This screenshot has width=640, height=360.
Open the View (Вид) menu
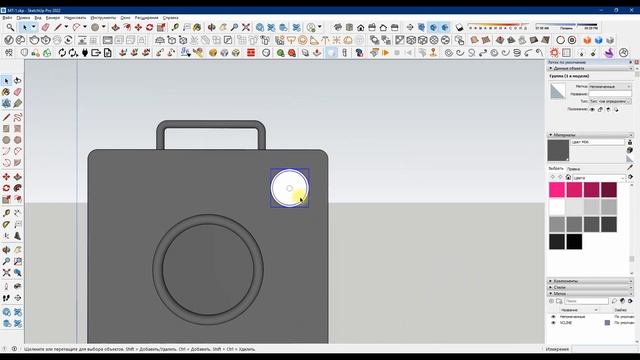click(38, 18)
